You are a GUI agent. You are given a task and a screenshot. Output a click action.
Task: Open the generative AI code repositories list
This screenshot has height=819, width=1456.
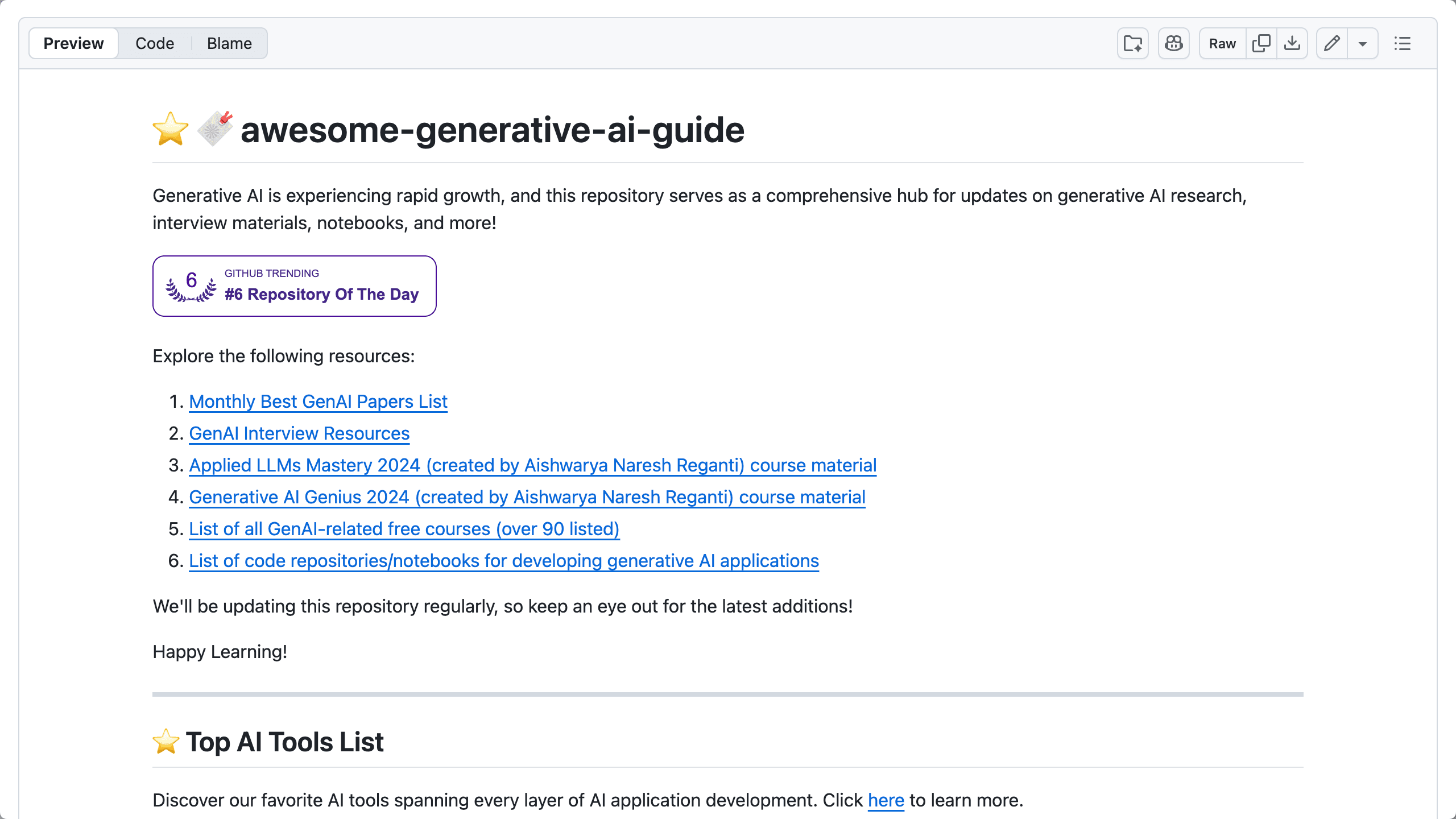tap(503, 561)
